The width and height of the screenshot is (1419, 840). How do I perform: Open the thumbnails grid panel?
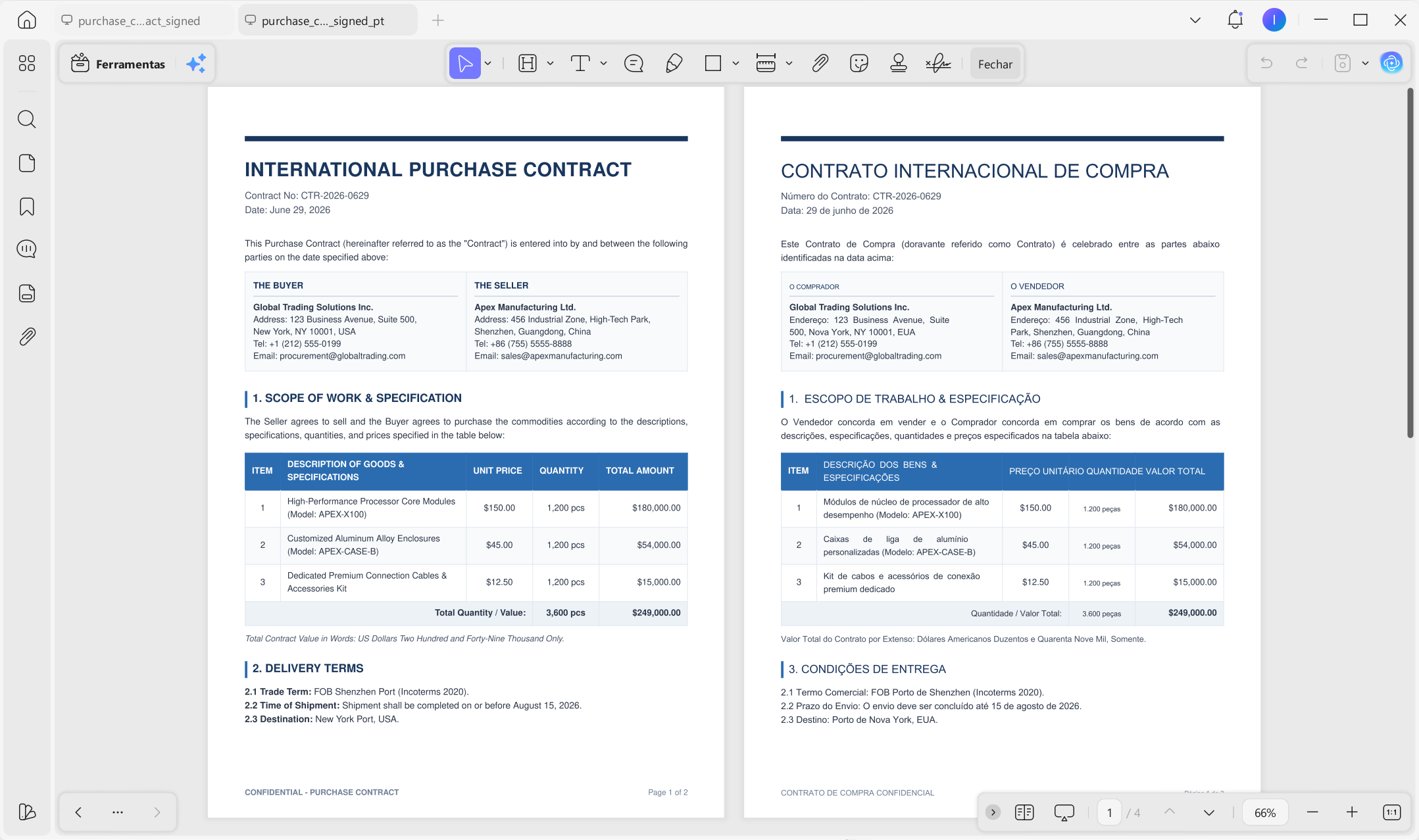pyautogui.click(x=26, y=63)
